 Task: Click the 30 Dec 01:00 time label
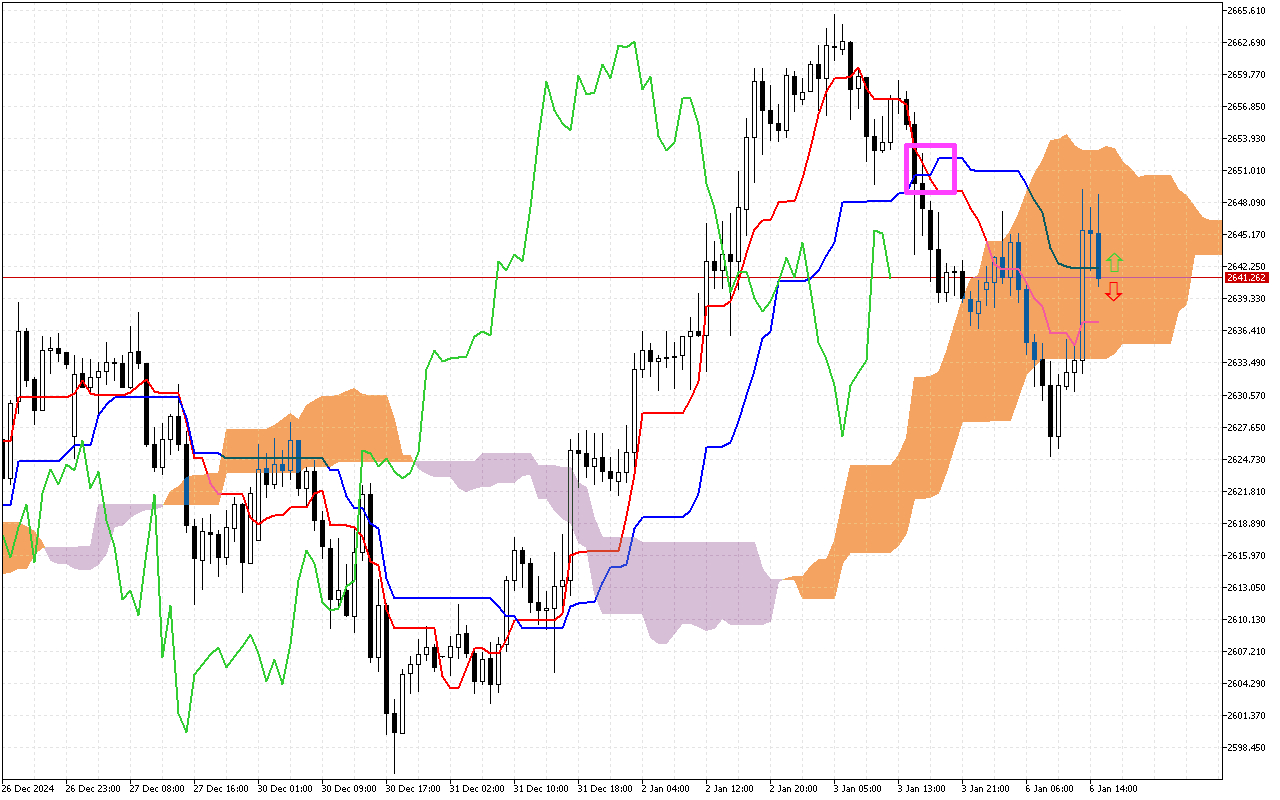[285, 789]
